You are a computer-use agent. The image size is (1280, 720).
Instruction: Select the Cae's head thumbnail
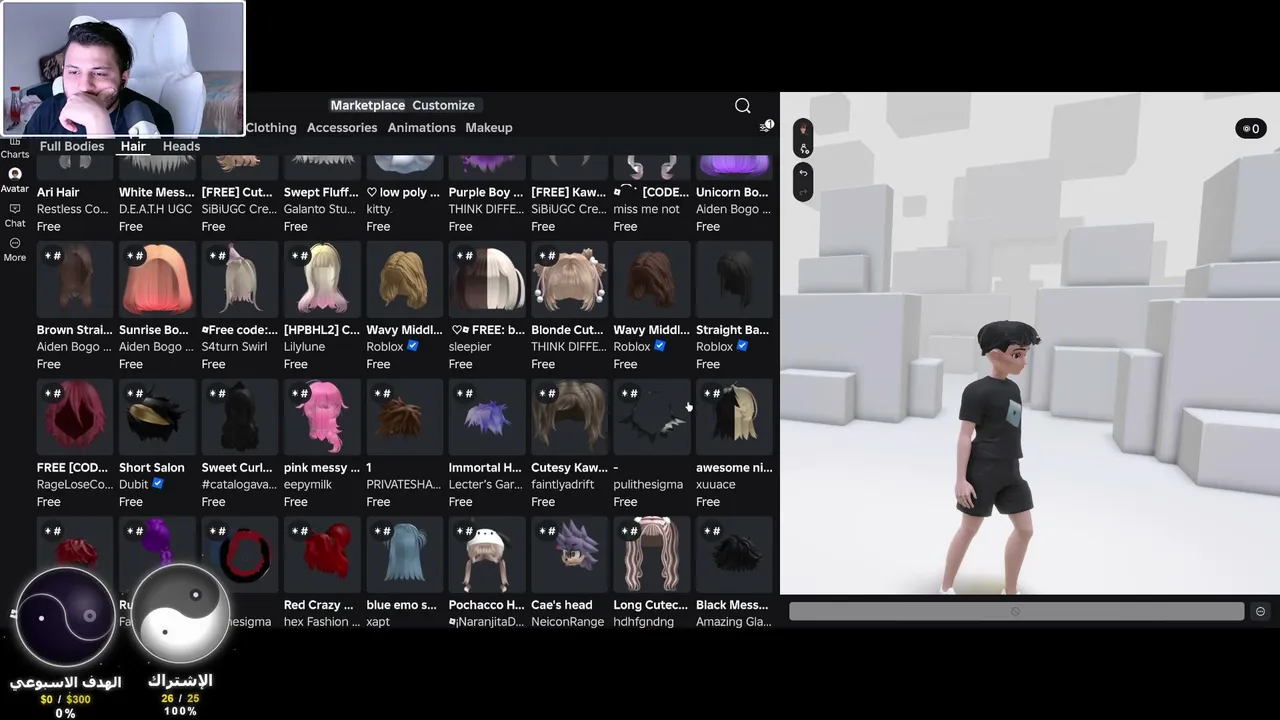tap(569, 555)
